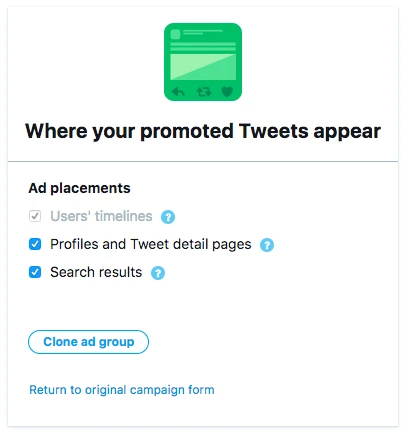This screenshot has height=433, width=409.
Task: Click the horizontal divider below the heading
Action: (203, 162)
